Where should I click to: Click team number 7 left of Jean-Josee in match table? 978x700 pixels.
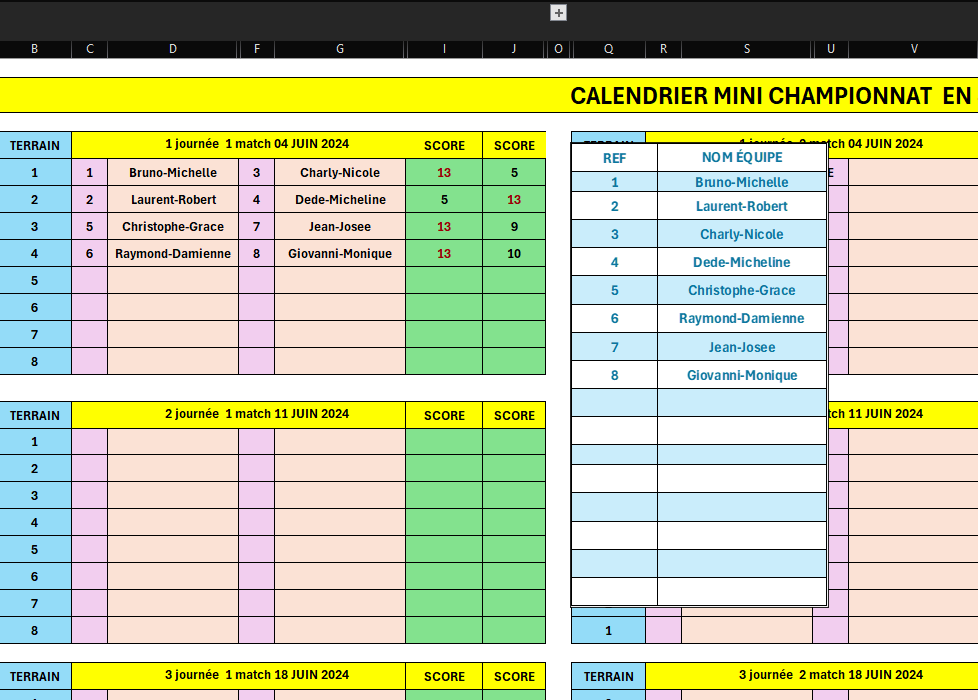[x=256, y=226]
